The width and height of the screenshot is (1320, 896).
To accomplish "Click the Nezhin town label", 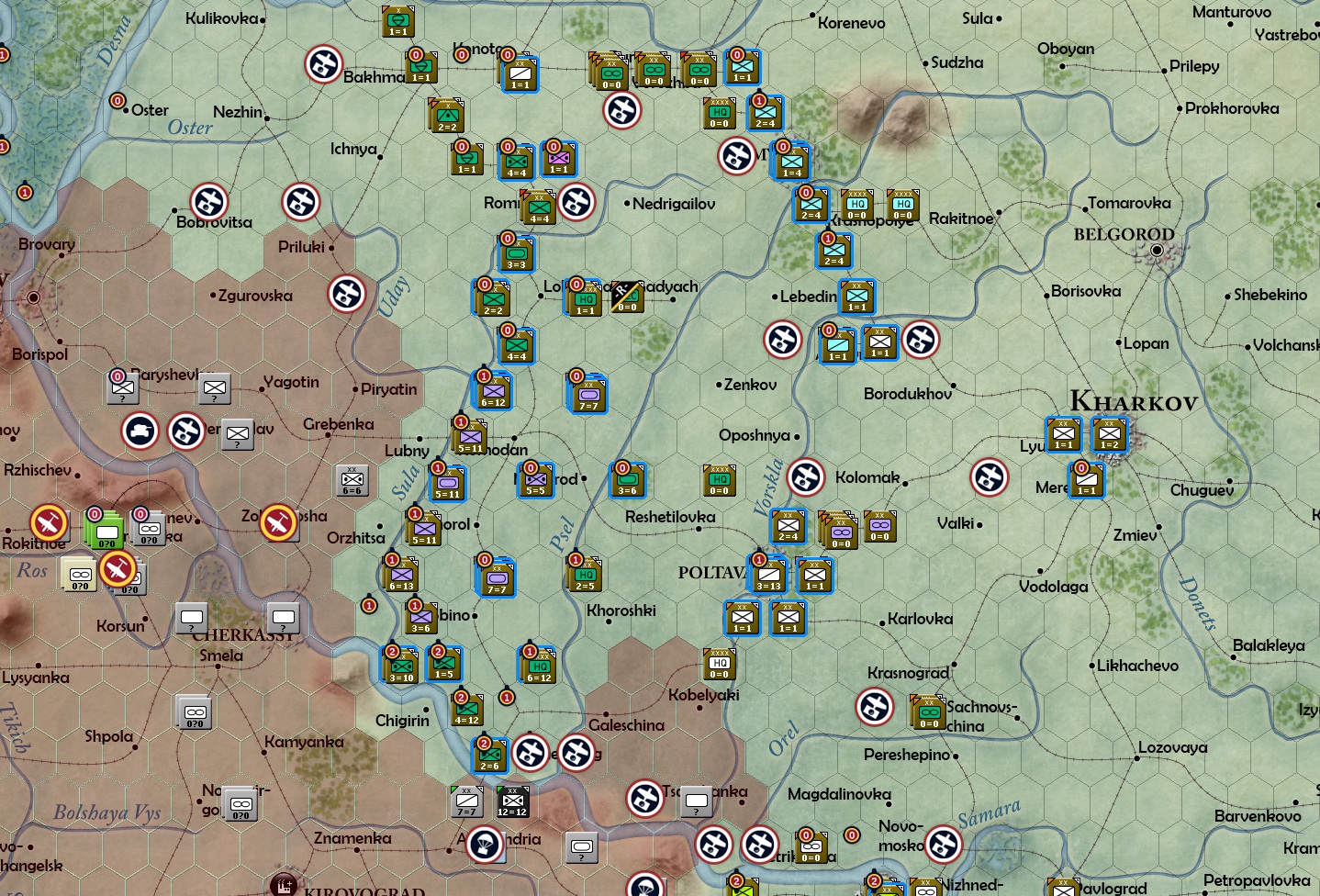I will coord(238,112).
